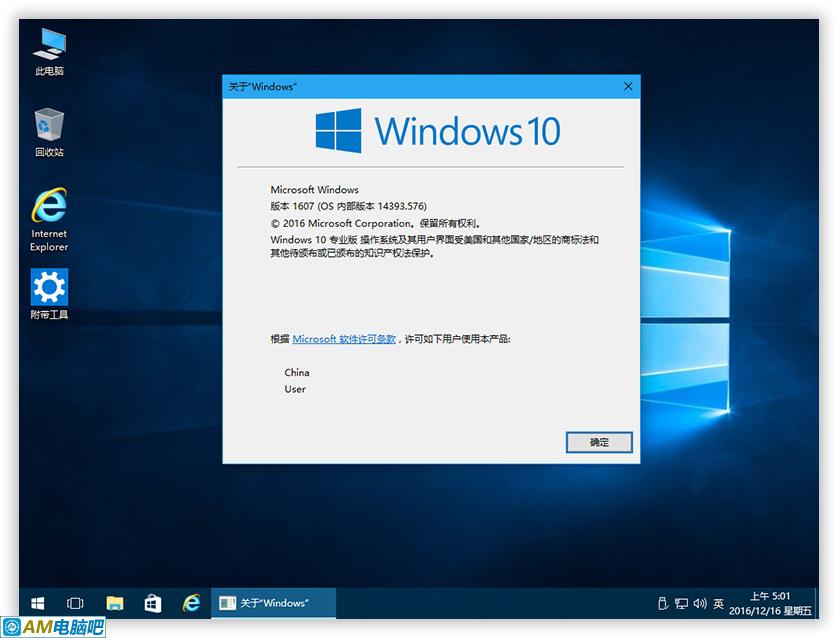
Task: Select the 此电脑 desktop icon
Action: point(49,52)
